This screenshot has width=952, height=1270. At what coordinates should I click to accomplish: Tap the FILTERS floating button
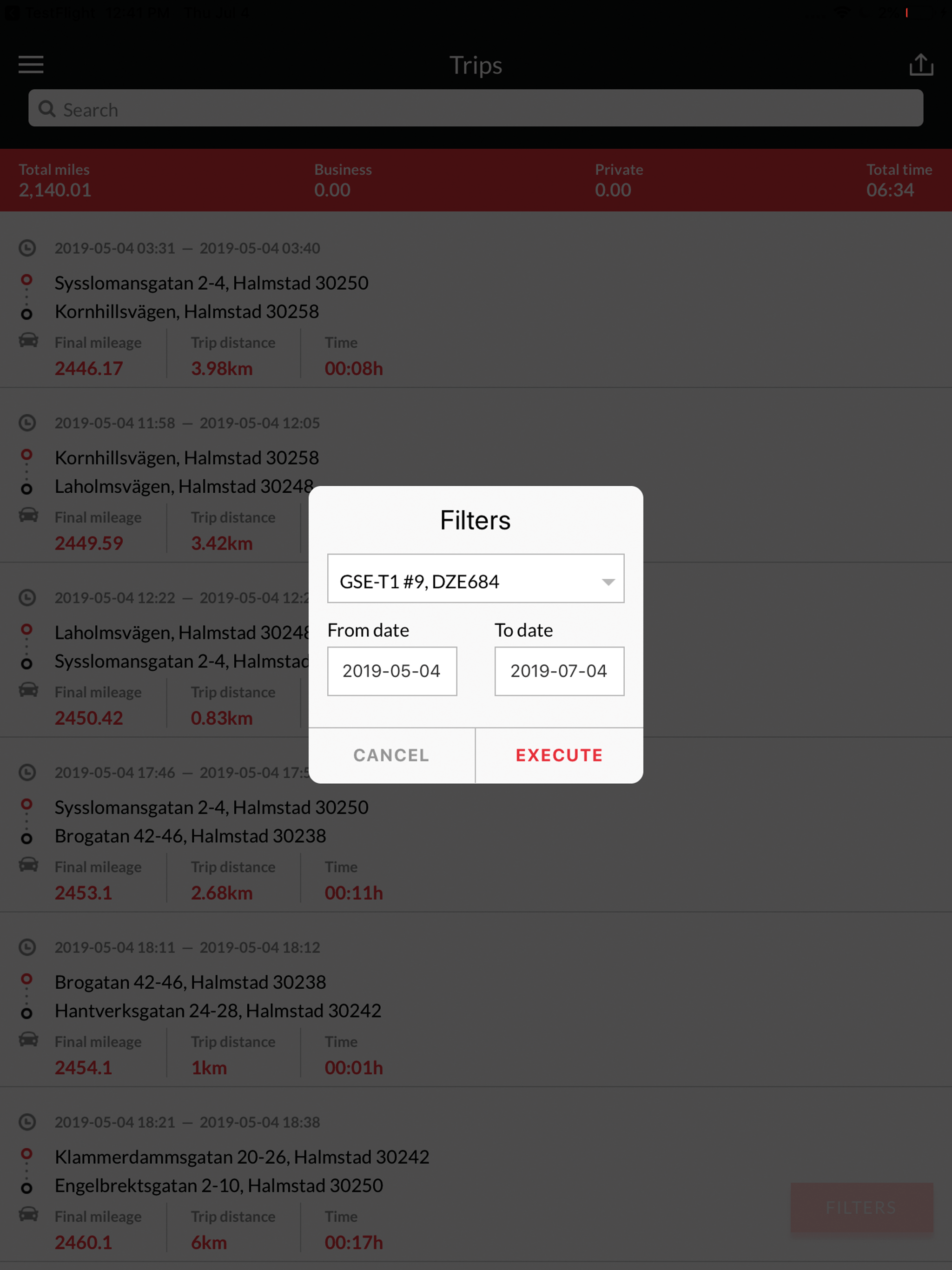[861, 1207]
